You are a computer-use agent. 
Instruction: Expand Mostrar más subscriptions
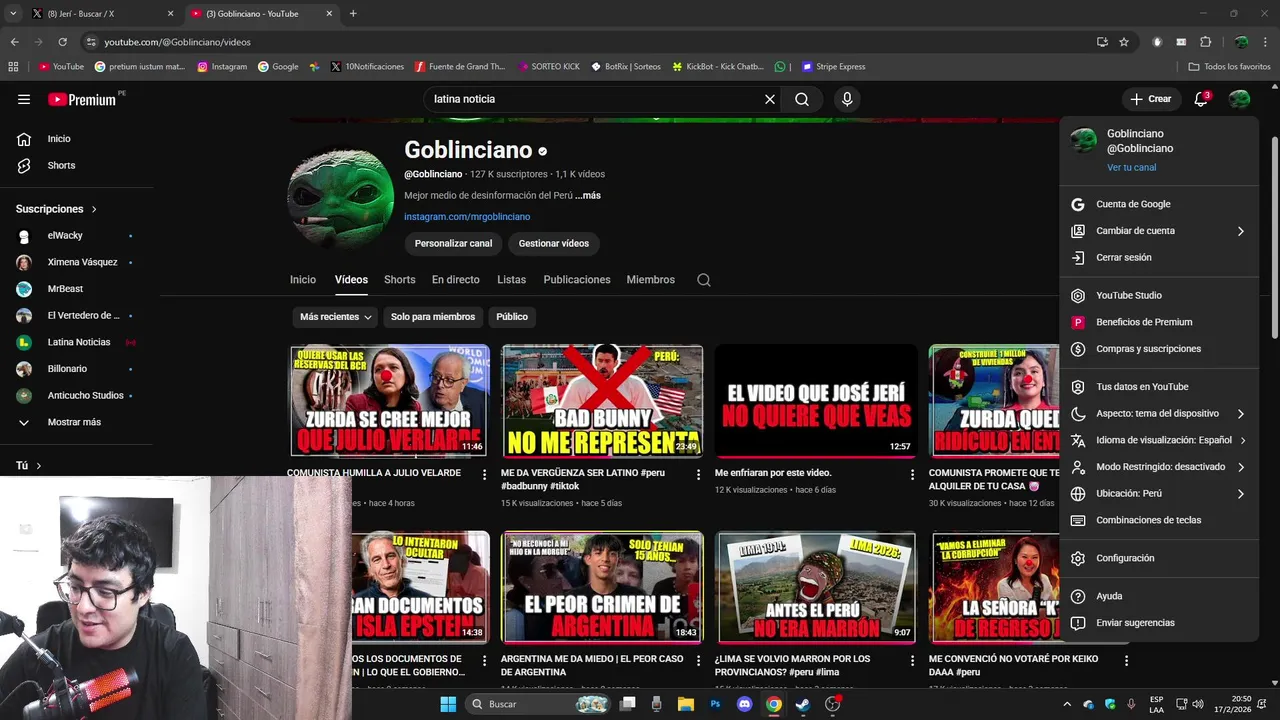click(x=76, y=422)
